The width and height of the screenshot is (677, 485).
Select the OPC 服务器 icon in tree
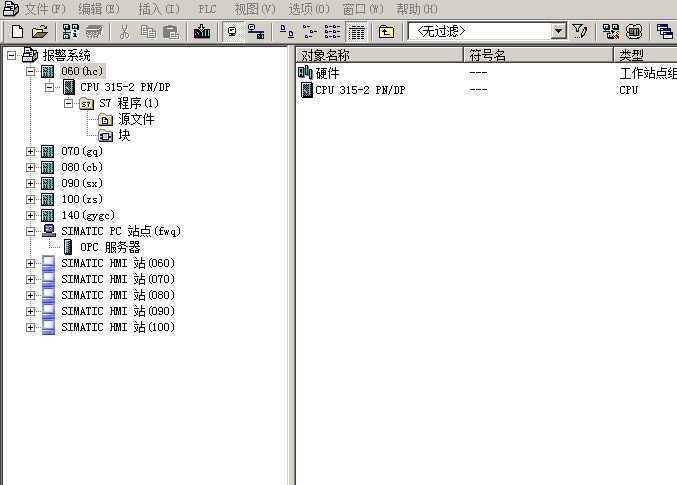click(x=68, y=247)
